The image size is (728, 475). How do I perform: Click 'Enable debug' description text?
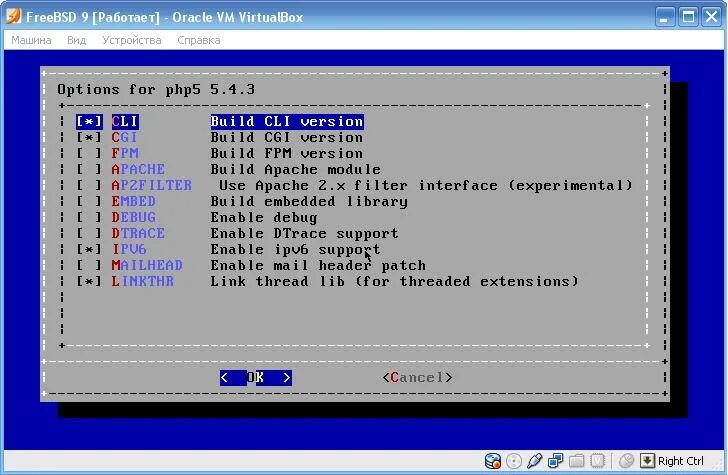tap(264, 217)
